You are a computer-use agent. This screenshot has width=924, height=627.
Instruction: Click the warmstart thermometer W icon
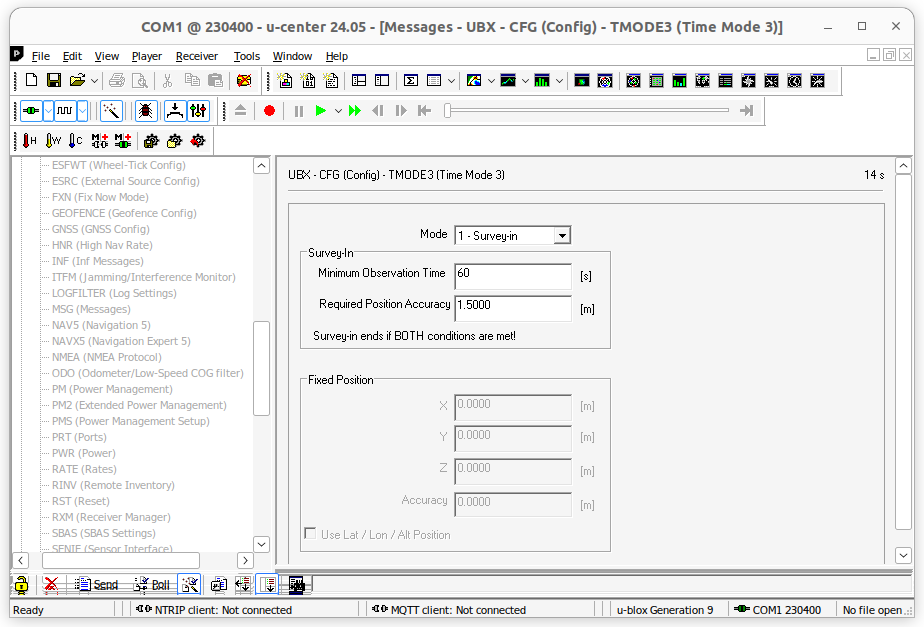(x=53, y=141)
